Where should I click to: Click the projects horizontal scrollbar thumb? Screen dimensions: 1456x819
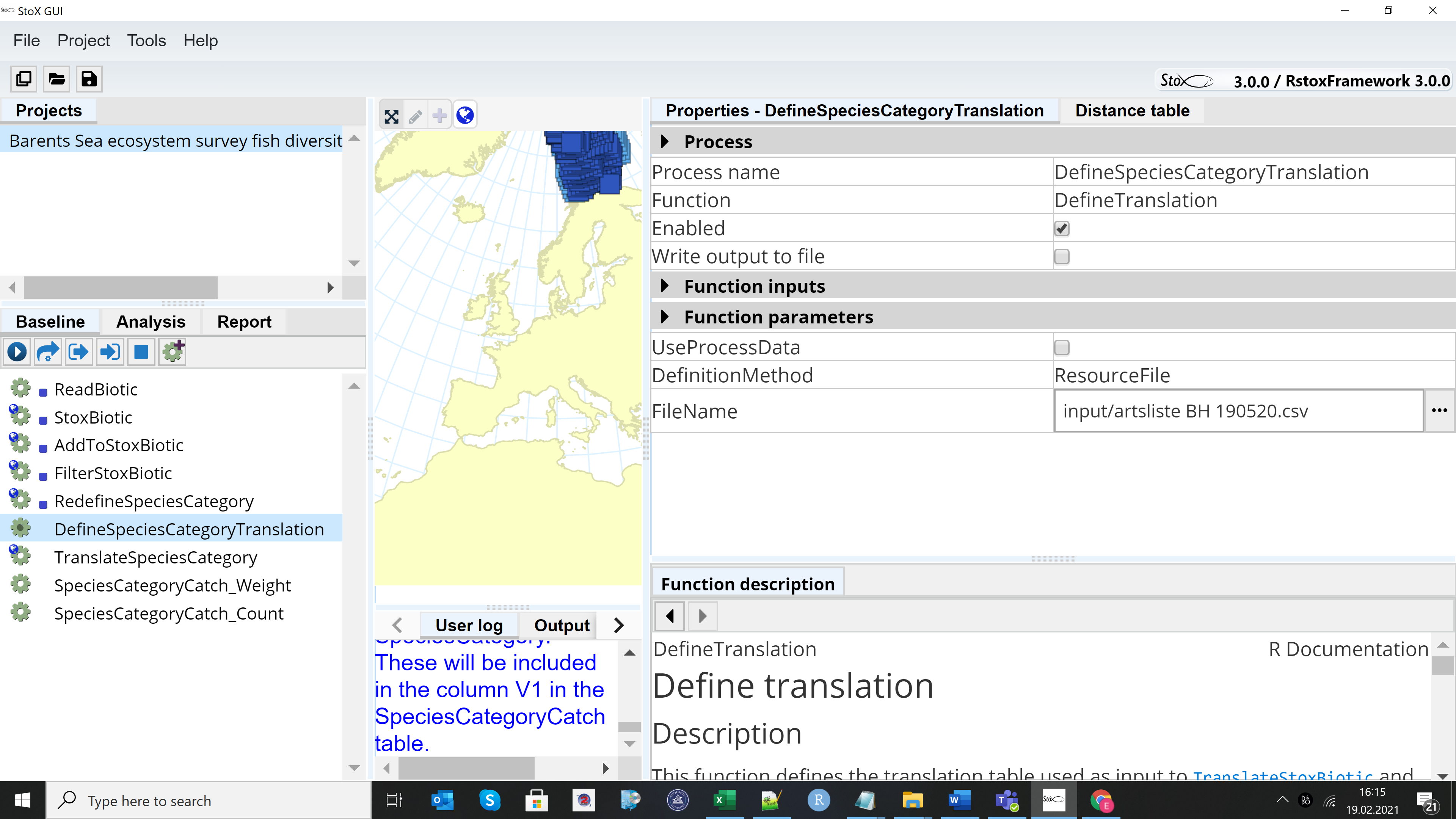tap(120, 287)
